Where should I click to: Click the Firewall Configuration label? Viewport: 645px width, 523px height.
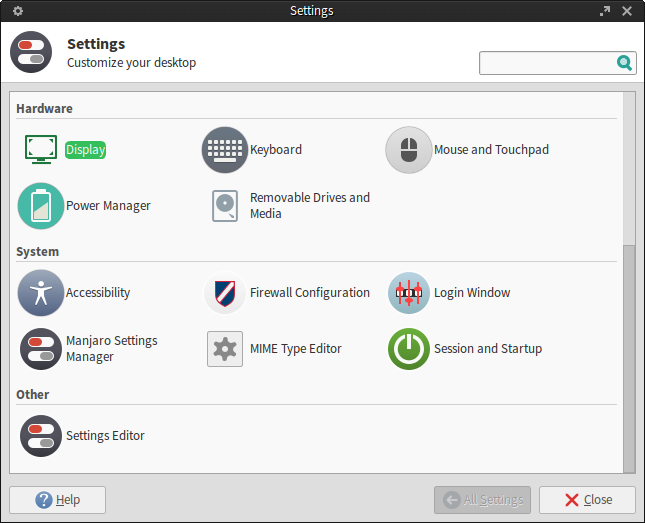click(x=310, y=293)
